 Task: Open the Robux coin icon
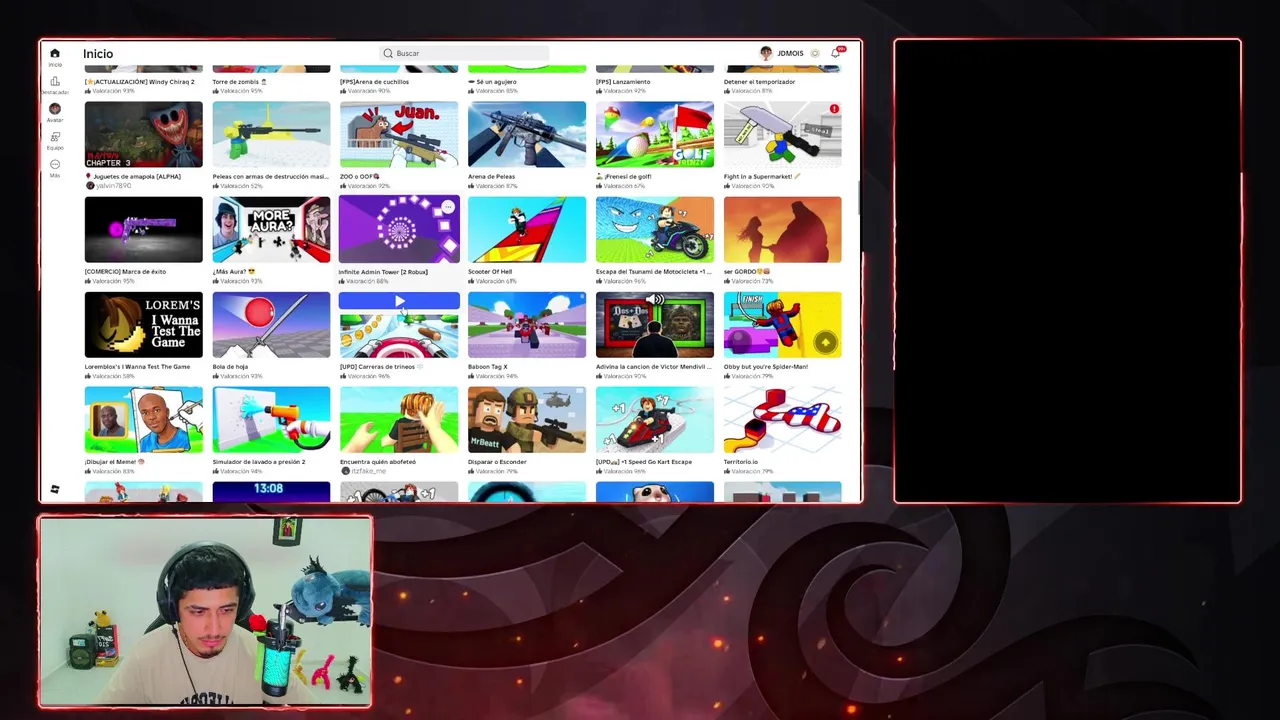coord(815,53)
